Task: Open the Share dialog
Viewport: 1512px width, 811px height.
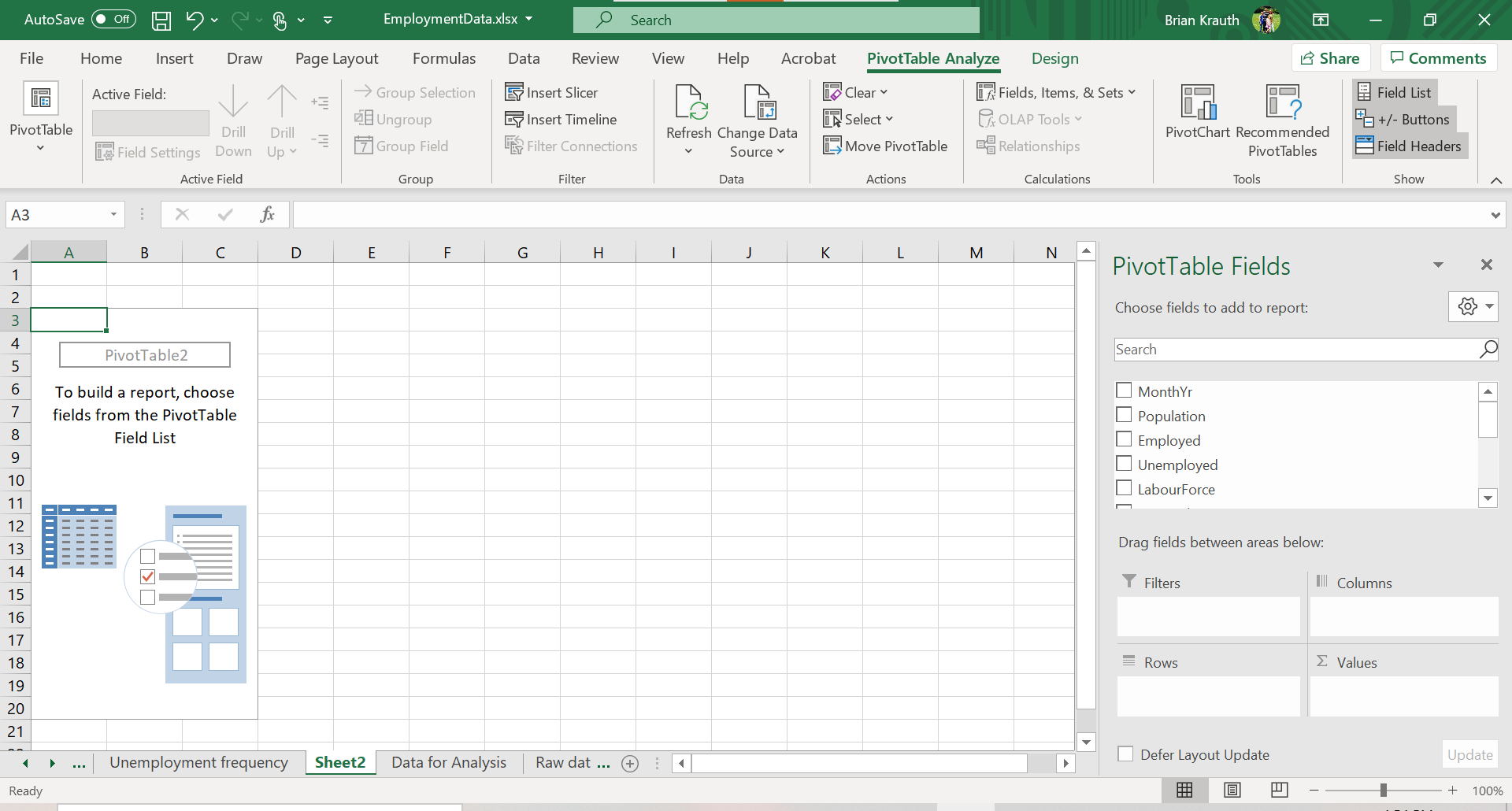Action: coord(1331,57)
